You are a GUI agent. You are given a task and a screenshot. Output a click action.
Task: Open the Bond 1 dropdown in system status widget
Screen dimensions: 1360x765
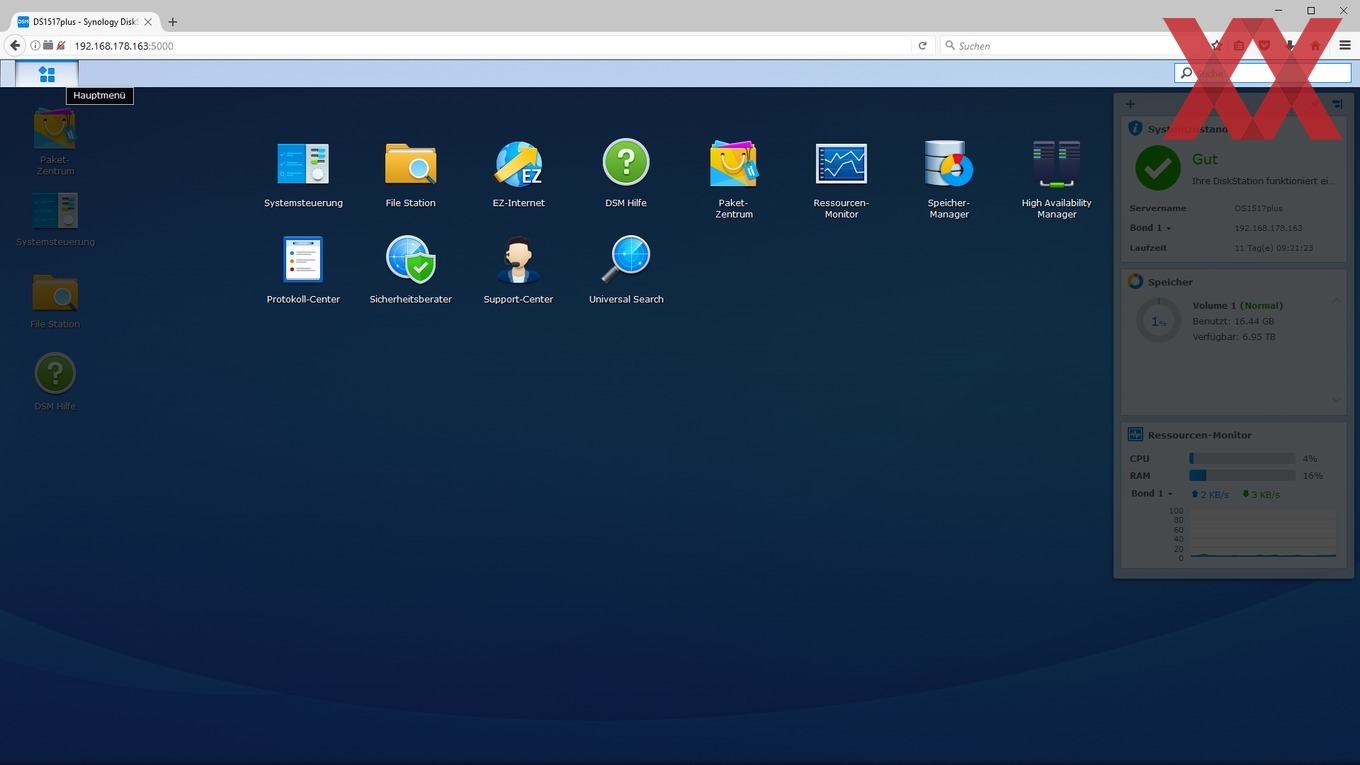[1150, 228]
